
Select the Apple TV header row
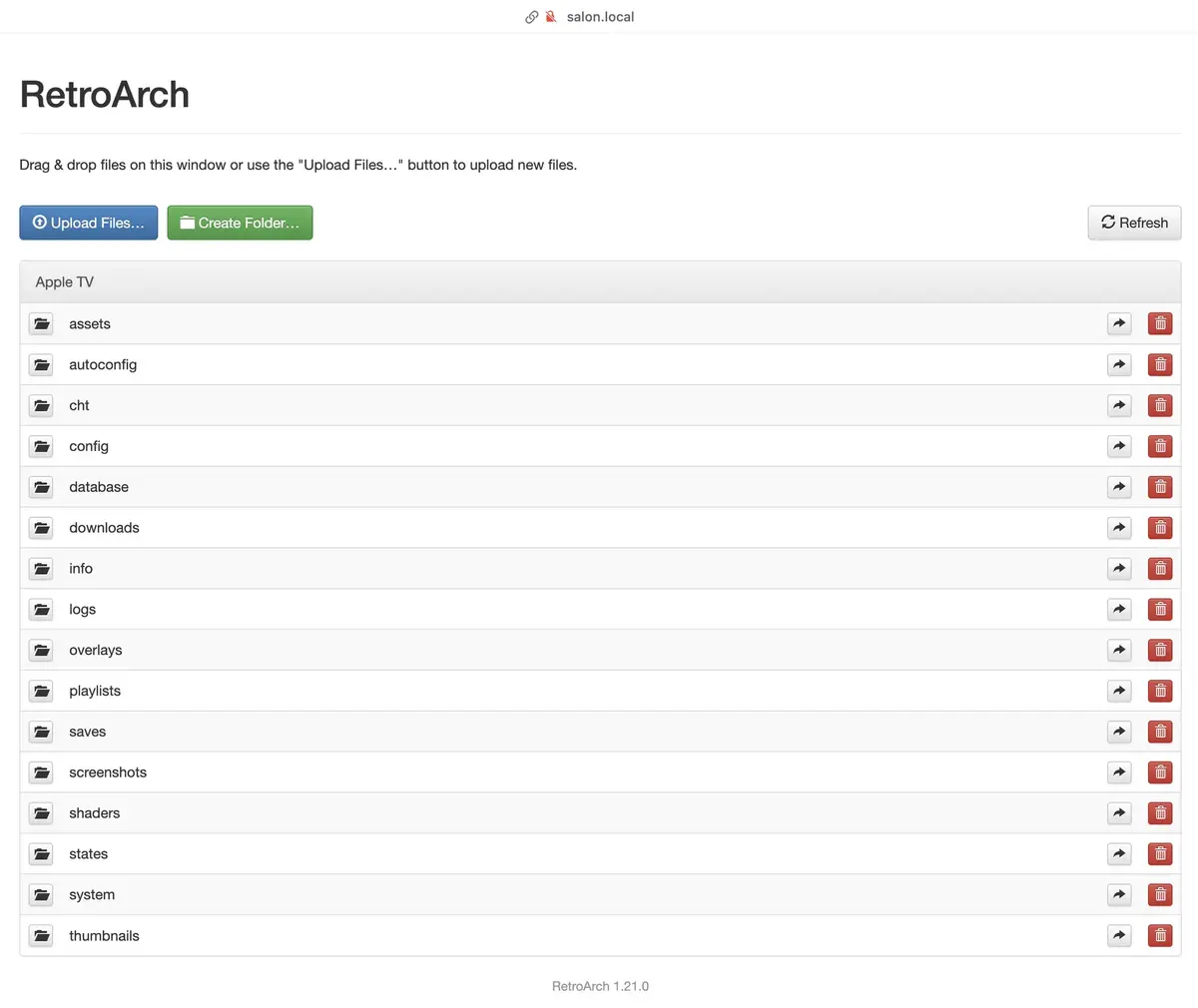coord(600,281)
